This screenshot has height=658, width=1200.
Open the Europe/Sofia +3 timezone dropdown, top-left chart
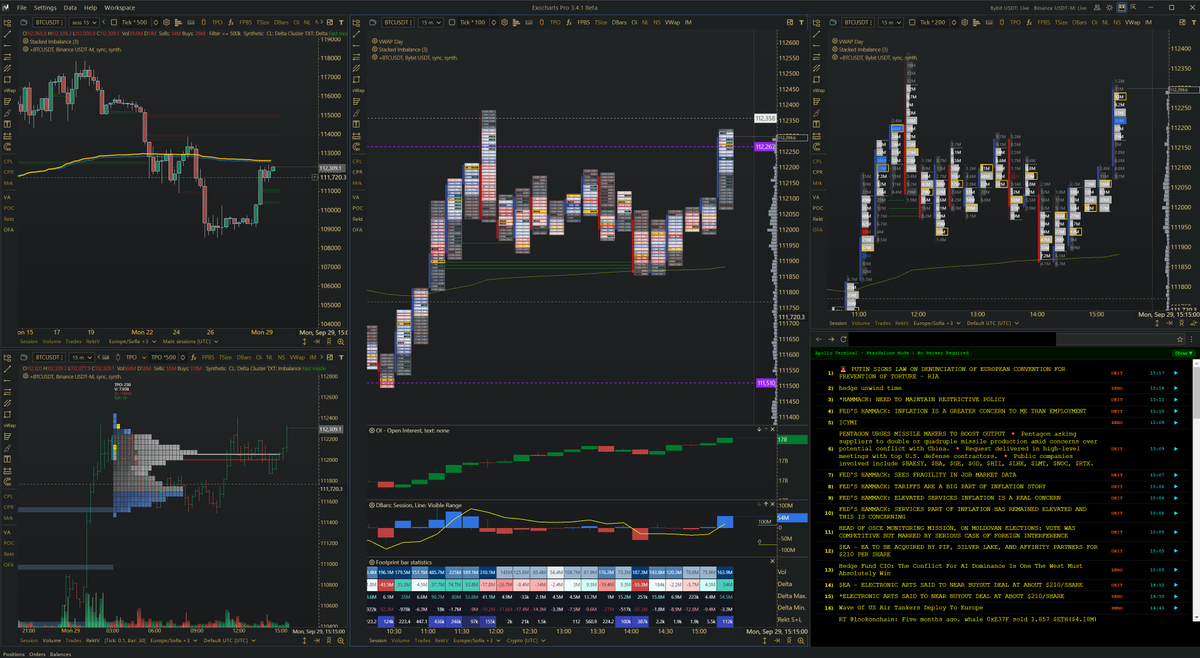click(132, 341)
